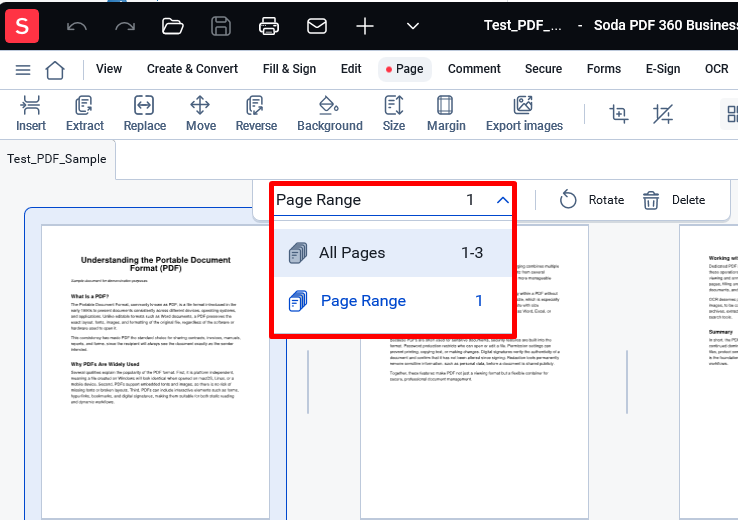
Task: Select the Insert page tool
Action: click(31, 113)
